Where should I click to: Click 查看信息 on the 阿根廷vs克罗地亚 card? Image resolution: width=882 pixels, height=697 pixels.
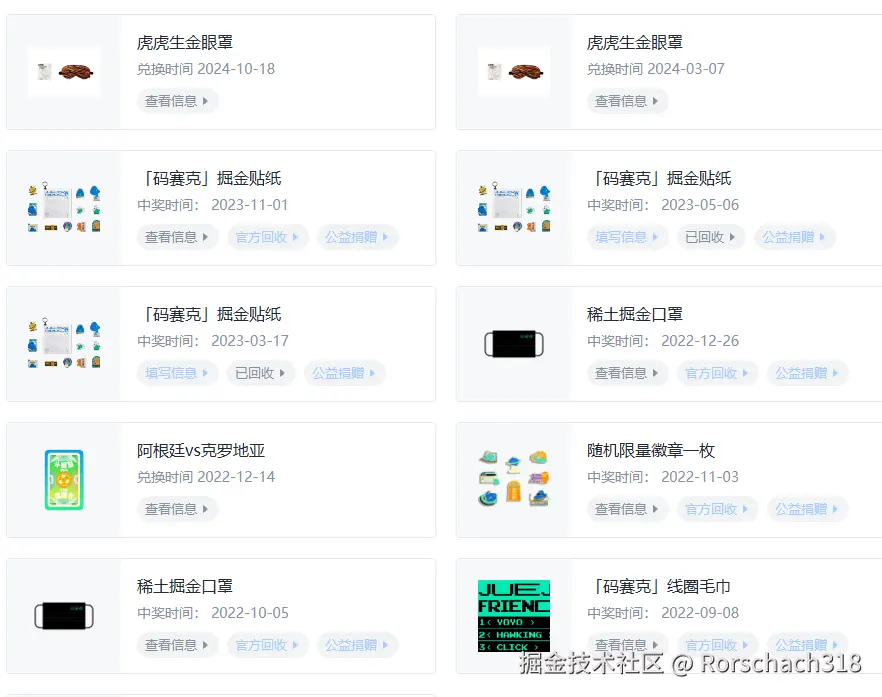tap(177, 509)
